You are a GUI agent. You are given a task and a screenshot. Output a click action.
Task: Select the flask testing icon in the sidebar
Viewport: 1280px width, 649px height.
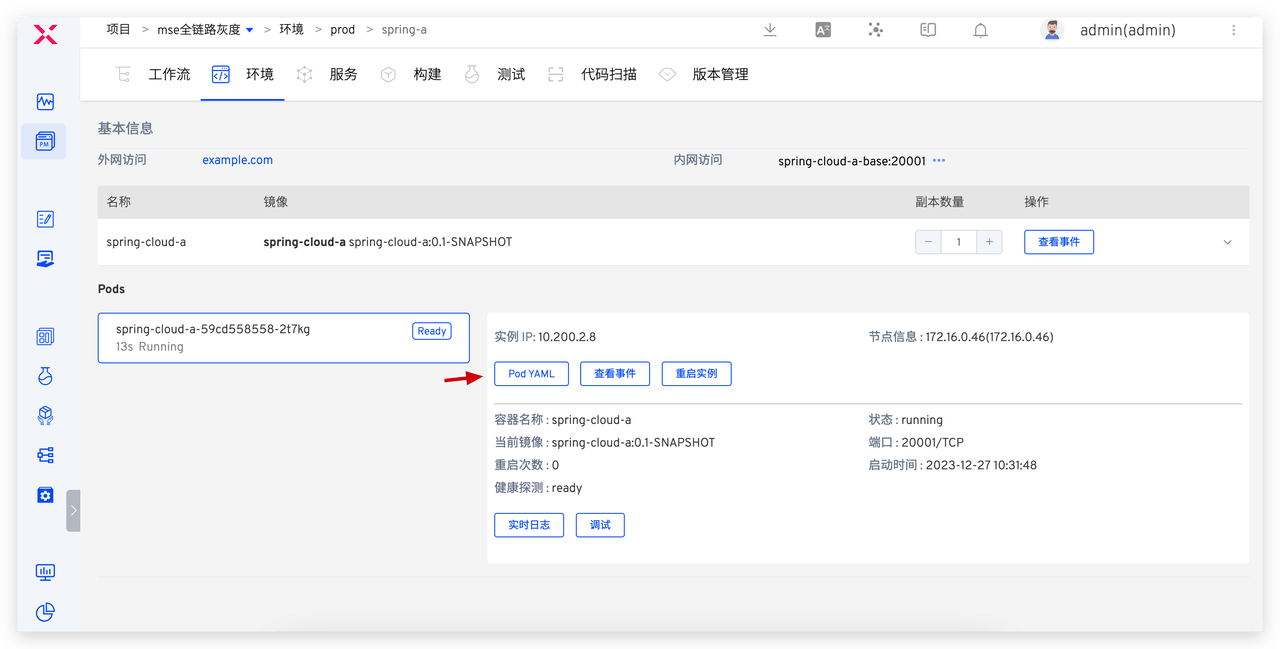tap(44, 375)
